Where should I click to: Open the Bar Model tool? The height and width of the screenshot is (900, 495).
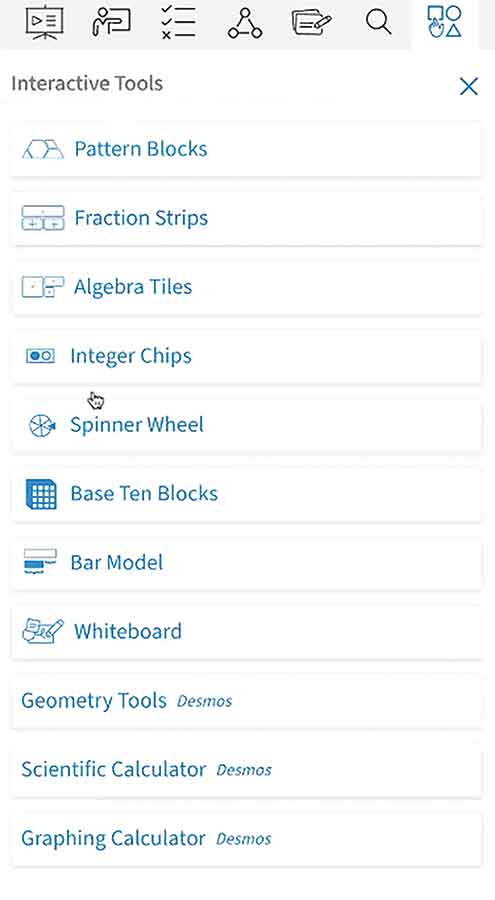[x=246, y=562]
